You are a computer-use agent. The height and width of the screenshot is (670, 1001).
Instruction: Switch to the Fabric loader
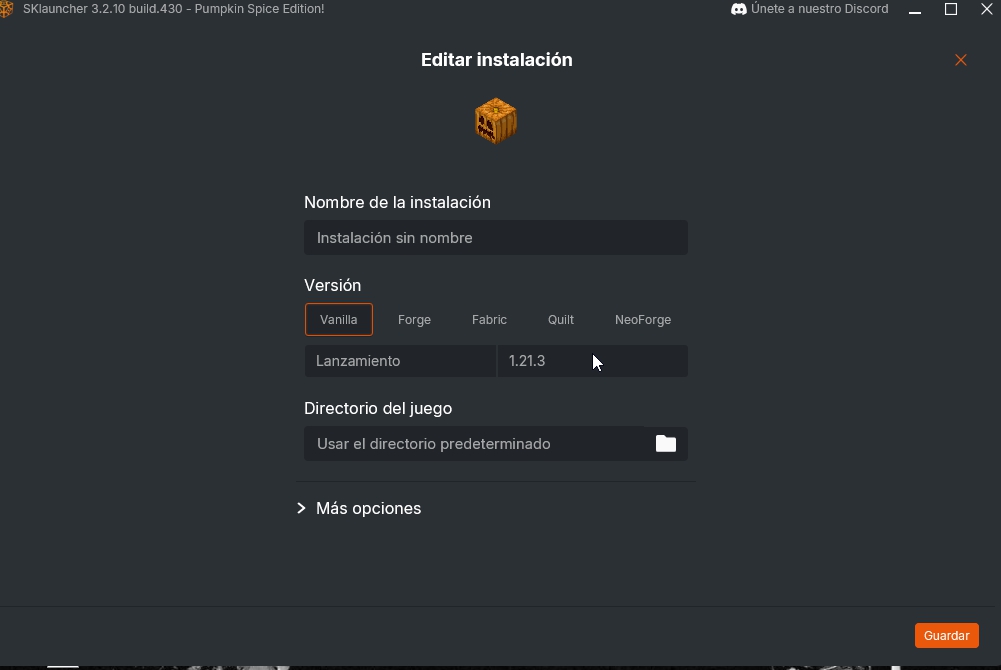point(489,319)
